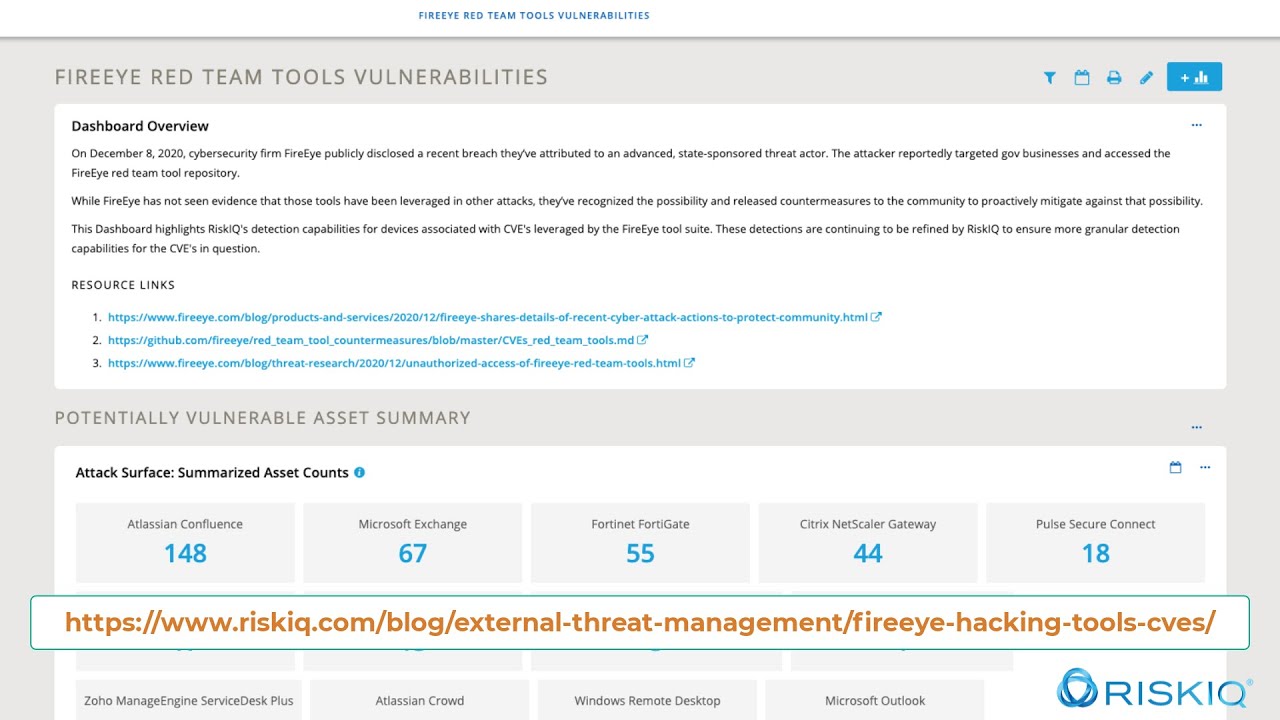Click external link icon after GitHub resource
Viewport: 1280px width, 720px height.
pyautogui.click(x=643, y=340)
